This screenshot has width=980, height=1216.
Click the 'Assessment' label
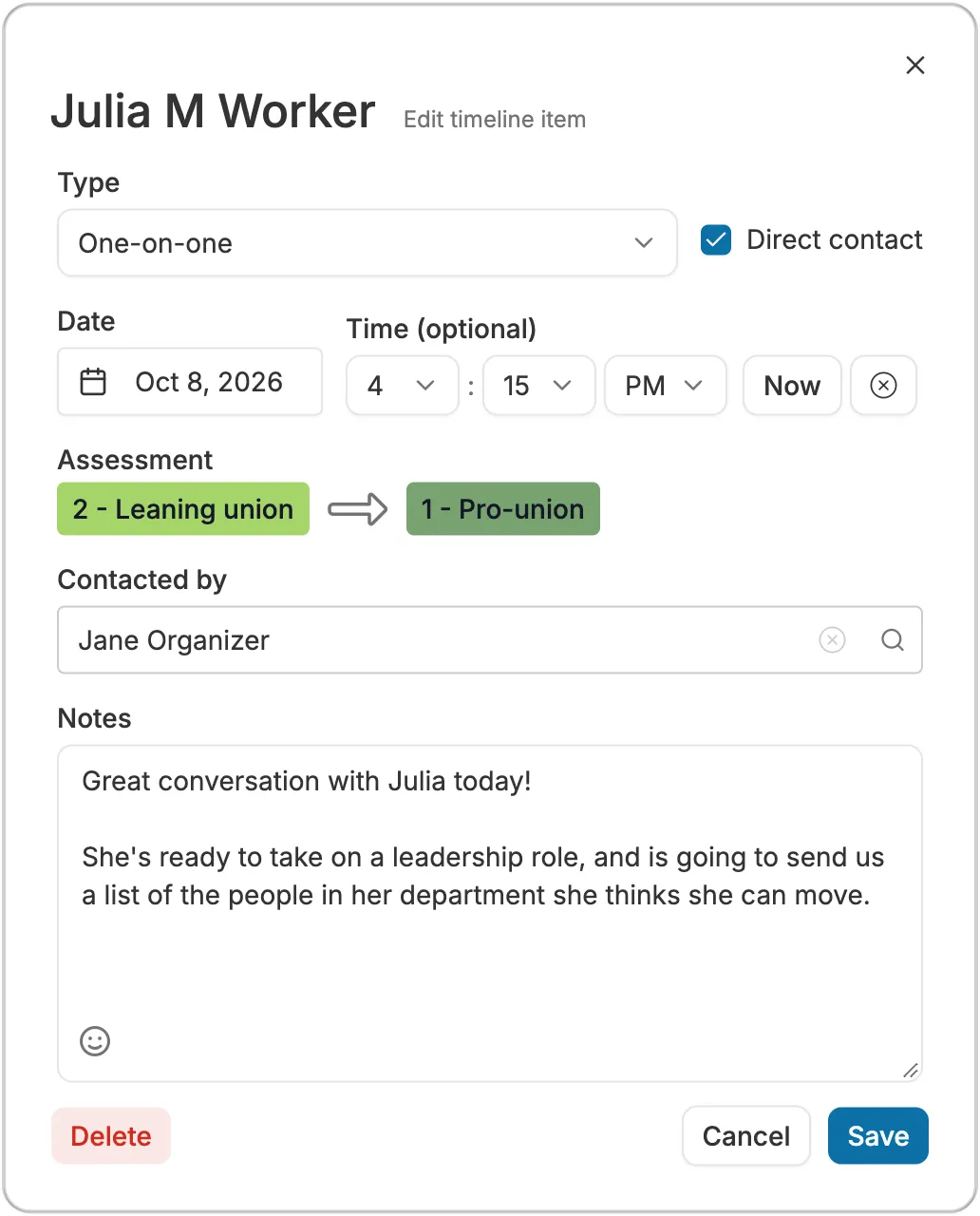pyautogui.click(x=136, y=460)
